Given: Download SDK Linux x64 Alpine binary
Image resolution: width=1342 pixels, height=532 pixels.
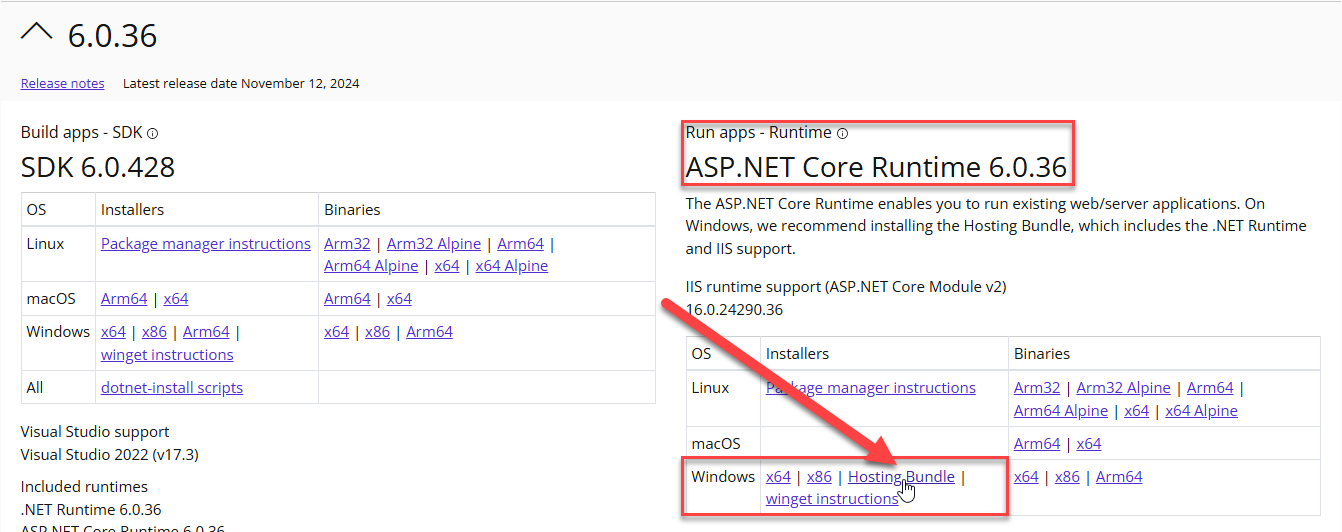Looking at the screenshot, I should (x=512, y=266).
